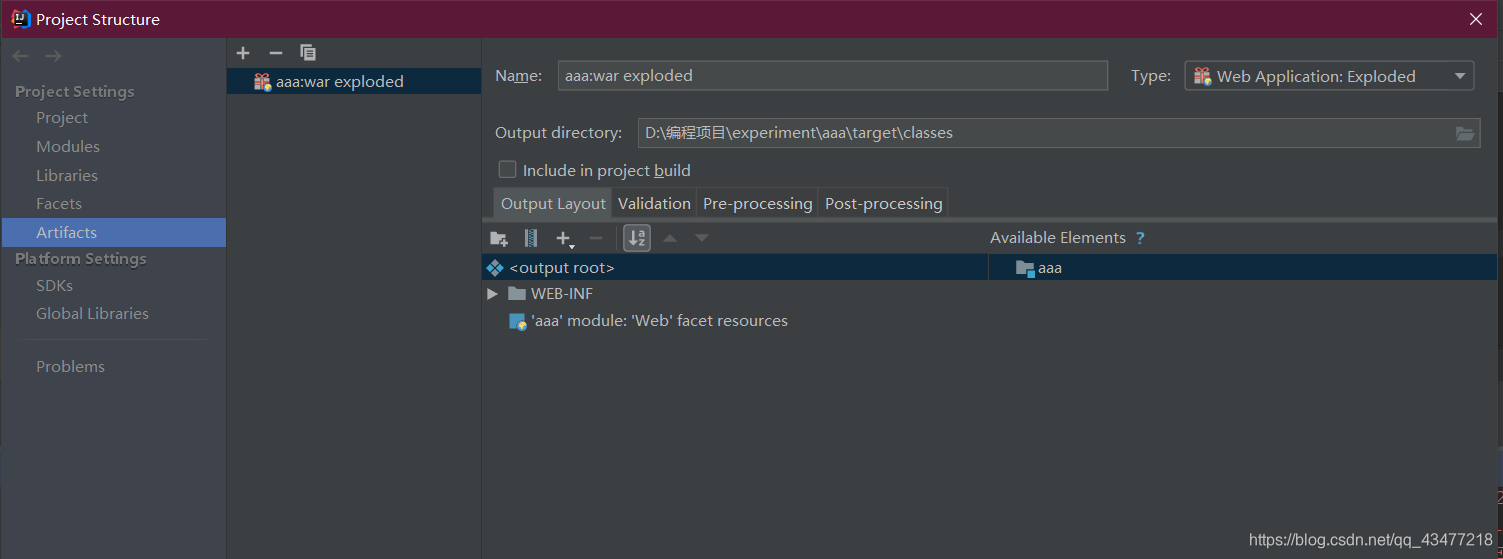The image size is (1503, 559).
Task: Remove the selected artifact with the minus icon
Action: point(276,53)
